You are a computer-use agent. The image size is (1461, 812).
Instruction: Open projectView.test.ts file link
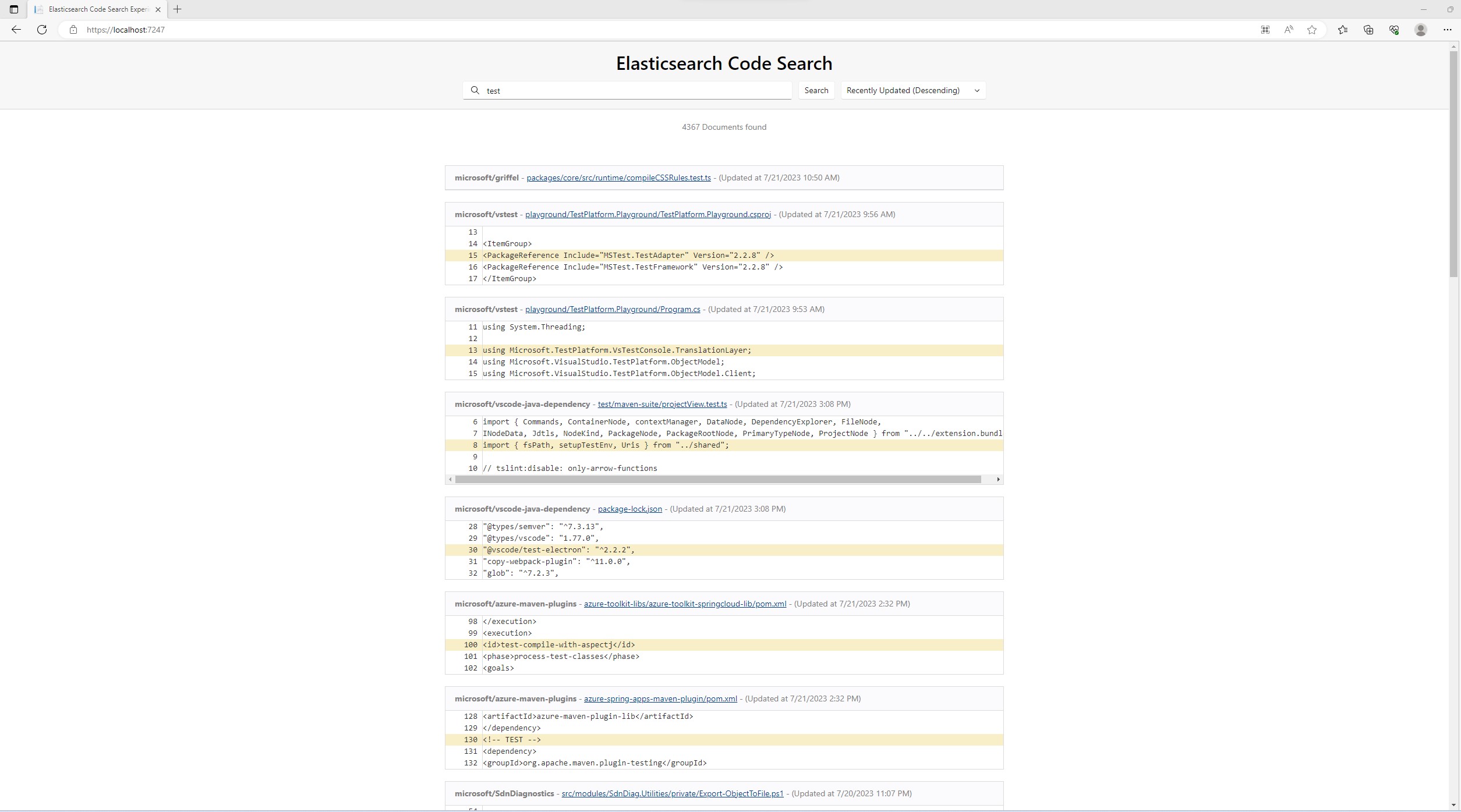click(662, 404)
